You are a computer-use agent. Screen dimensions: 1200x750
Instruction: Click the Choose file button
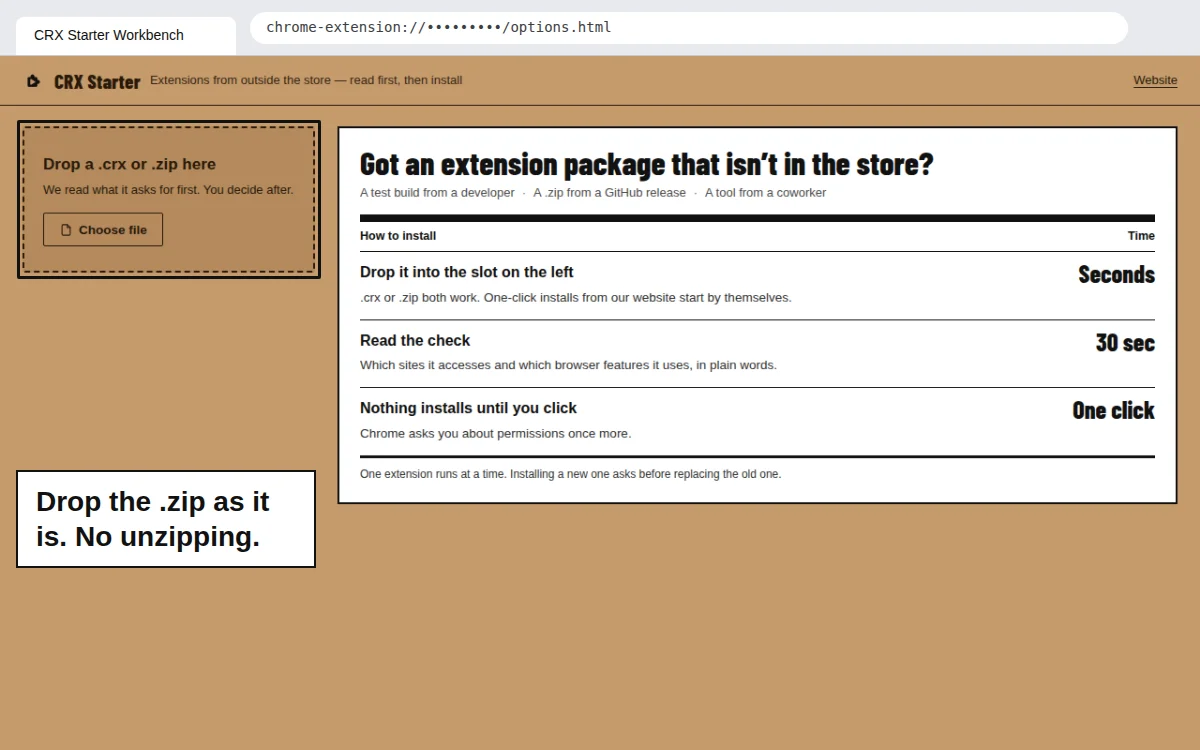click(x=103, y=230)
